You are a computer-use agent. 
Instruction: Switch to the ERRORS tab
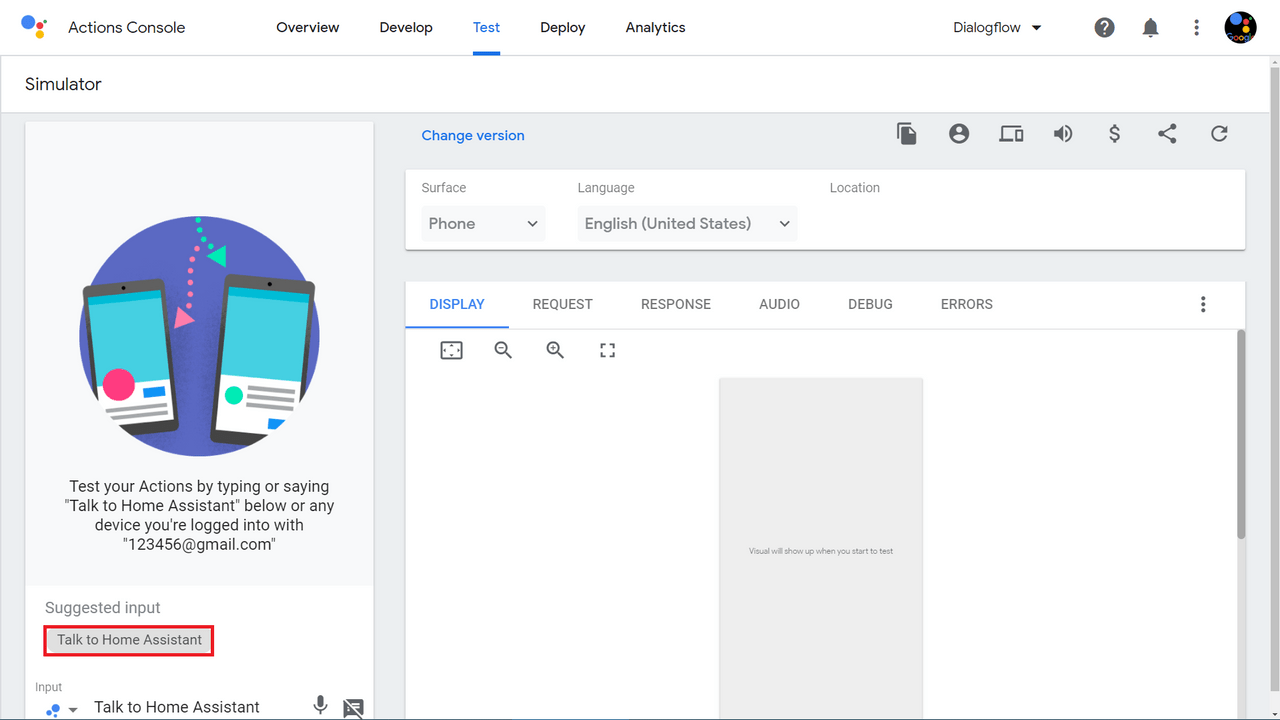(x=967, y=304)
